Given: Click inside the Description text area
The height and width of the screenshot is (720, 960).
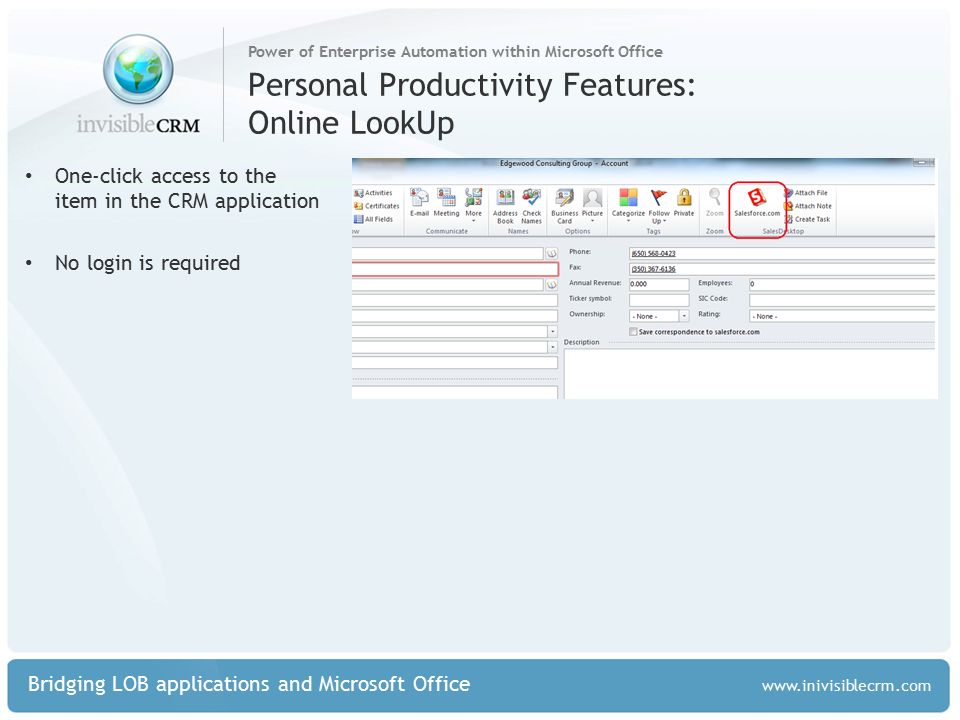Looking at the screenshot, I should (751, 373).
